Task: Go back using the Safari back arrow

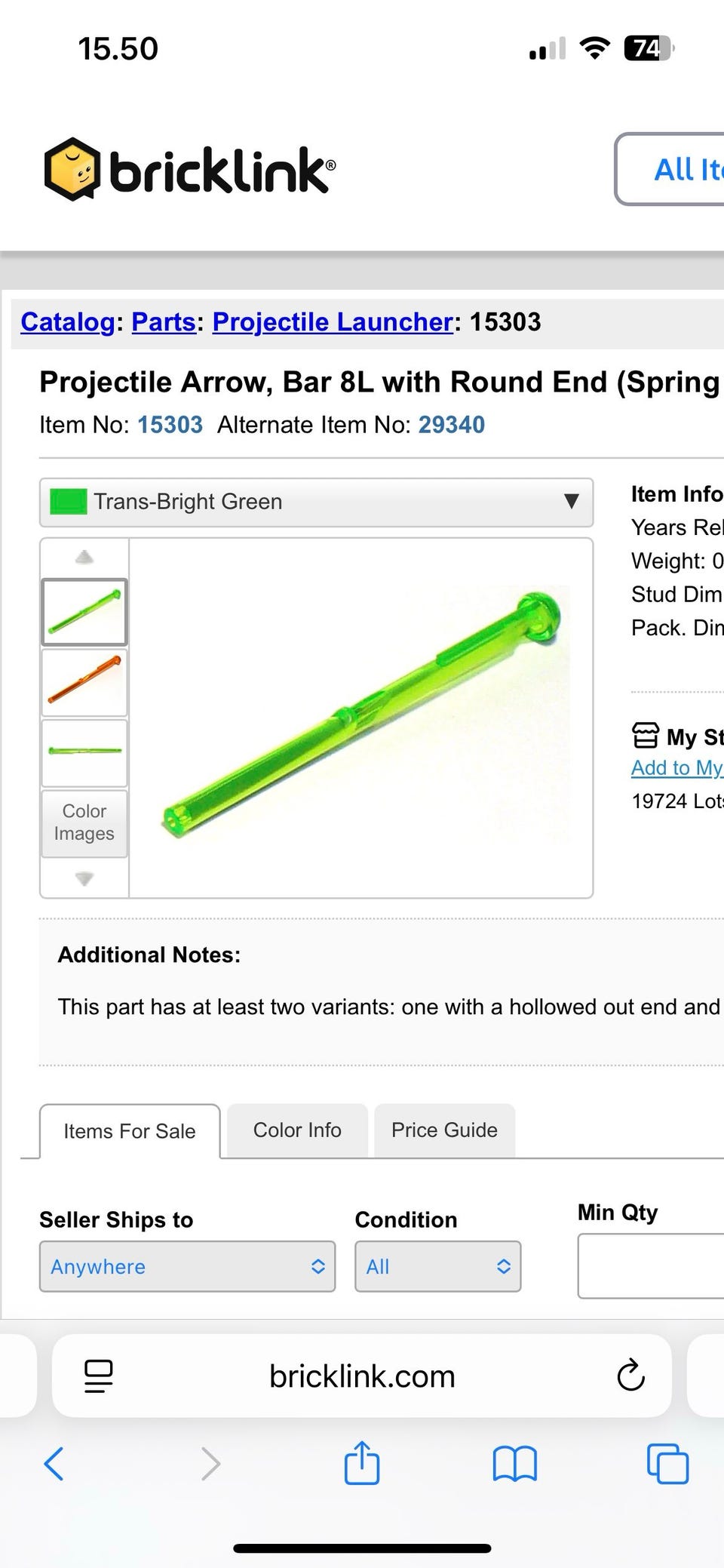Action: point(54,1464)
